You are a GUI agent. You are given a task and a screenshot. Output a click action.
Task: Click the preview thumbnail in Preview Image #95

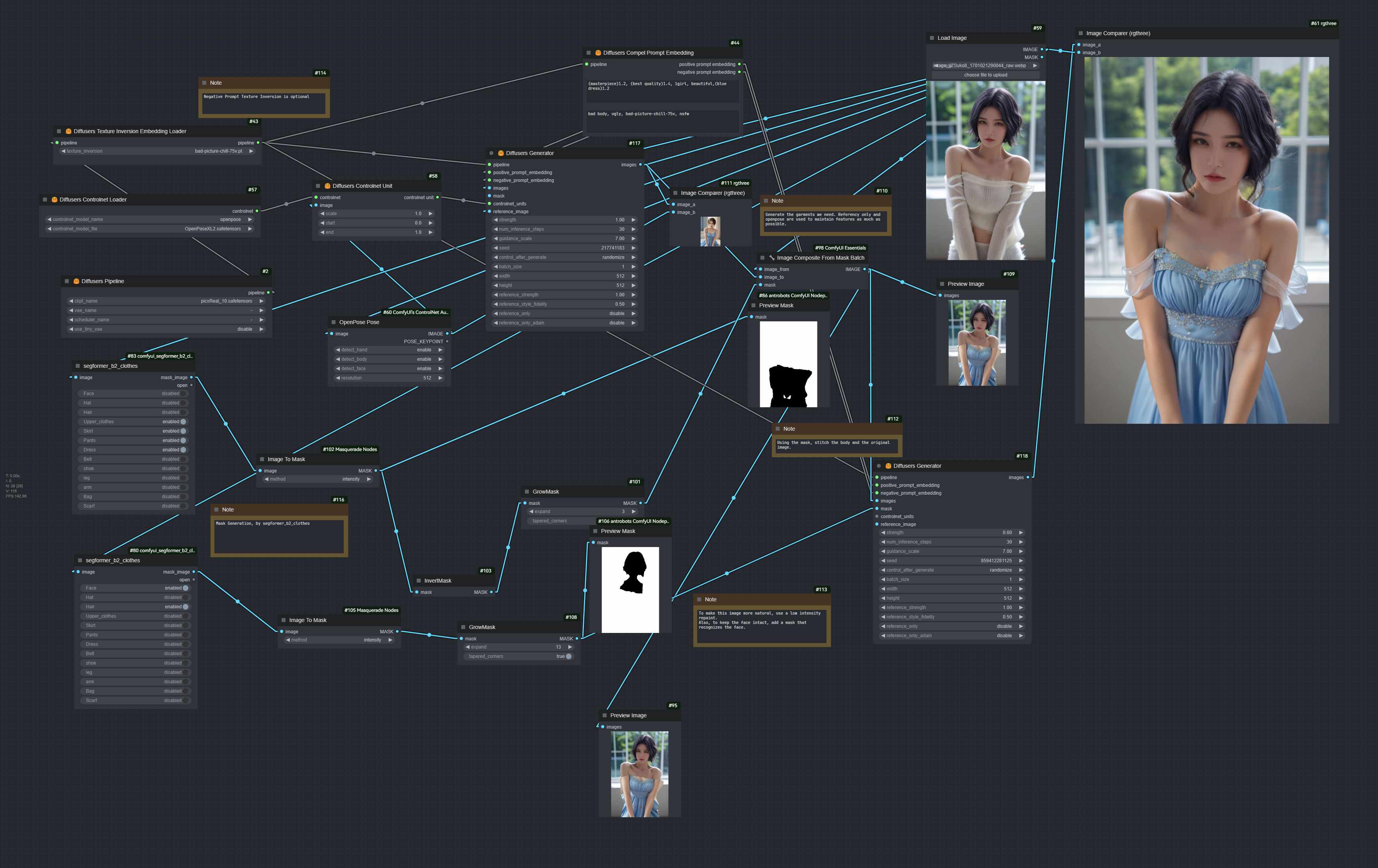pos(639,774)
